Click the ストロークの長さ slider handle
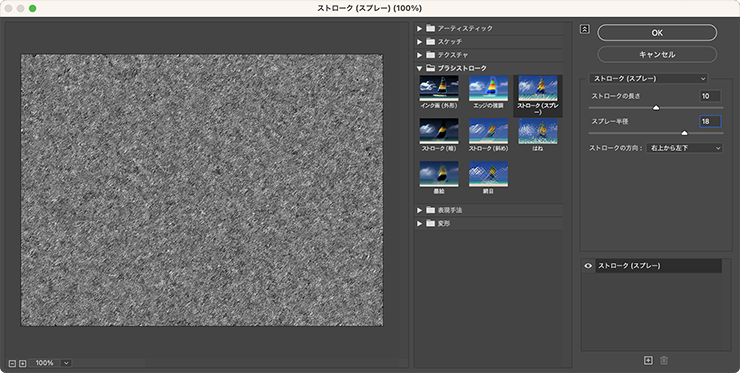The width and height of the screenshot is (740, 373). pos(656,108)
